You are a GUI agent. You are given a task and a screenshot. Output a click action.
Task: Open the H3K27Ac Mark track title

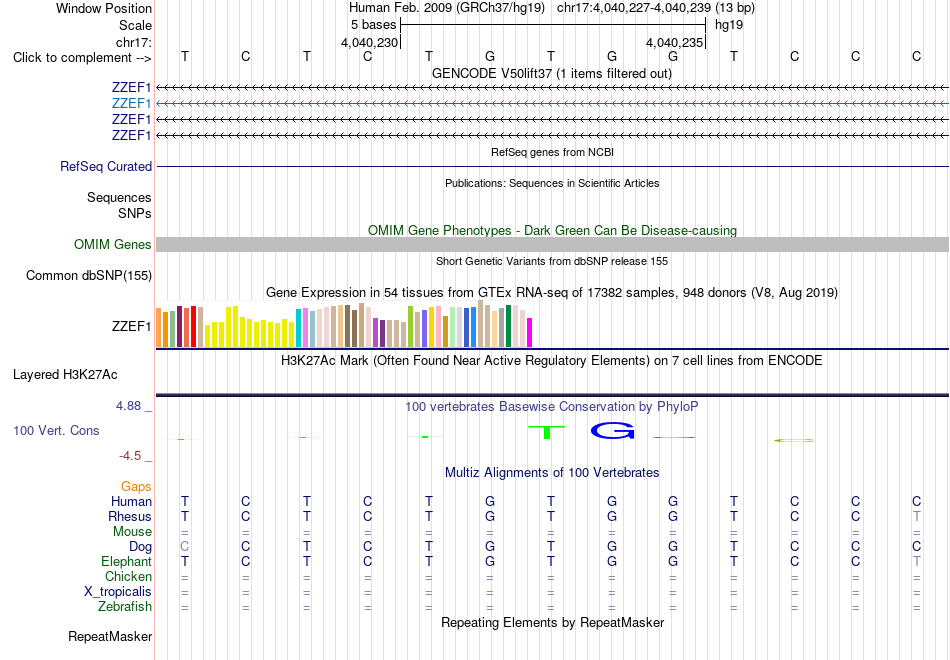[551, 361]
